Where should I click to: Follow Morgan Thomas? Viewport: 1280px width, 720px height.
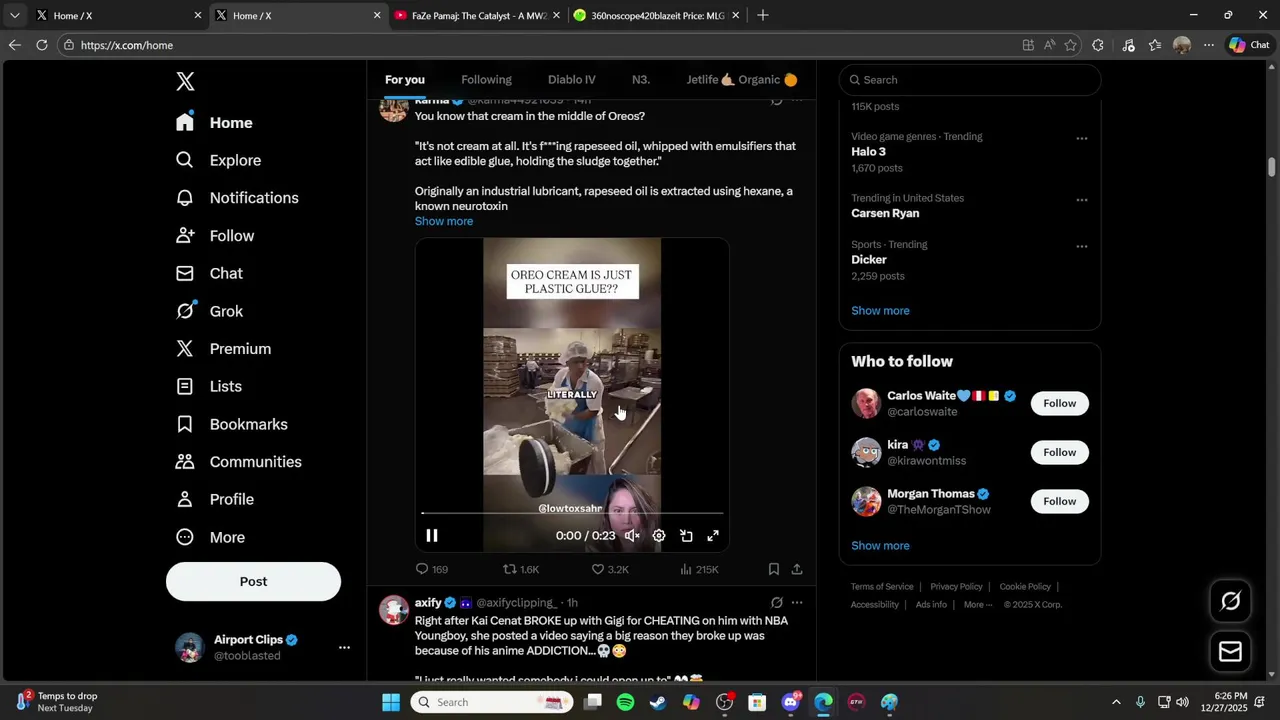pos(1060,501)
